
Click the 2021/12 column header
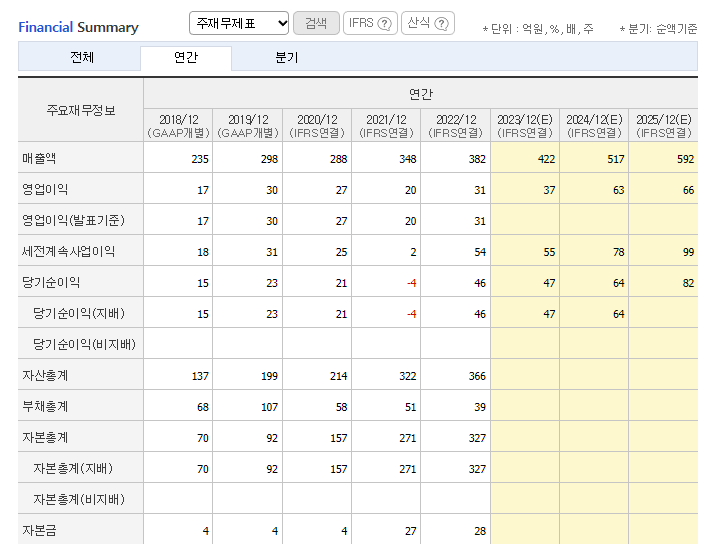pyautogui.click(x=386, y=126)
